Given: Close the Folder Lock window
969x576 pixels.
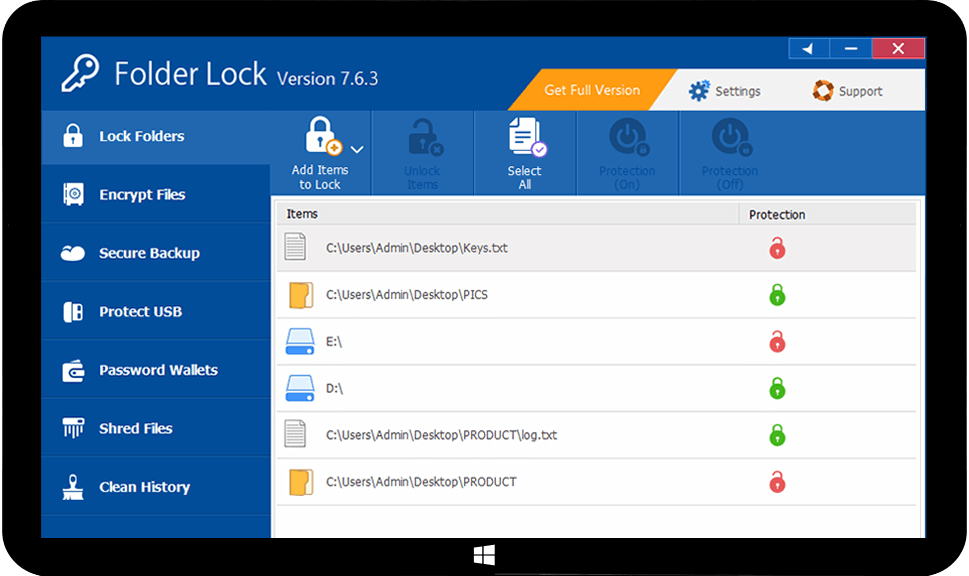Looking at the screenshot, I should click(x=899, y=48).
